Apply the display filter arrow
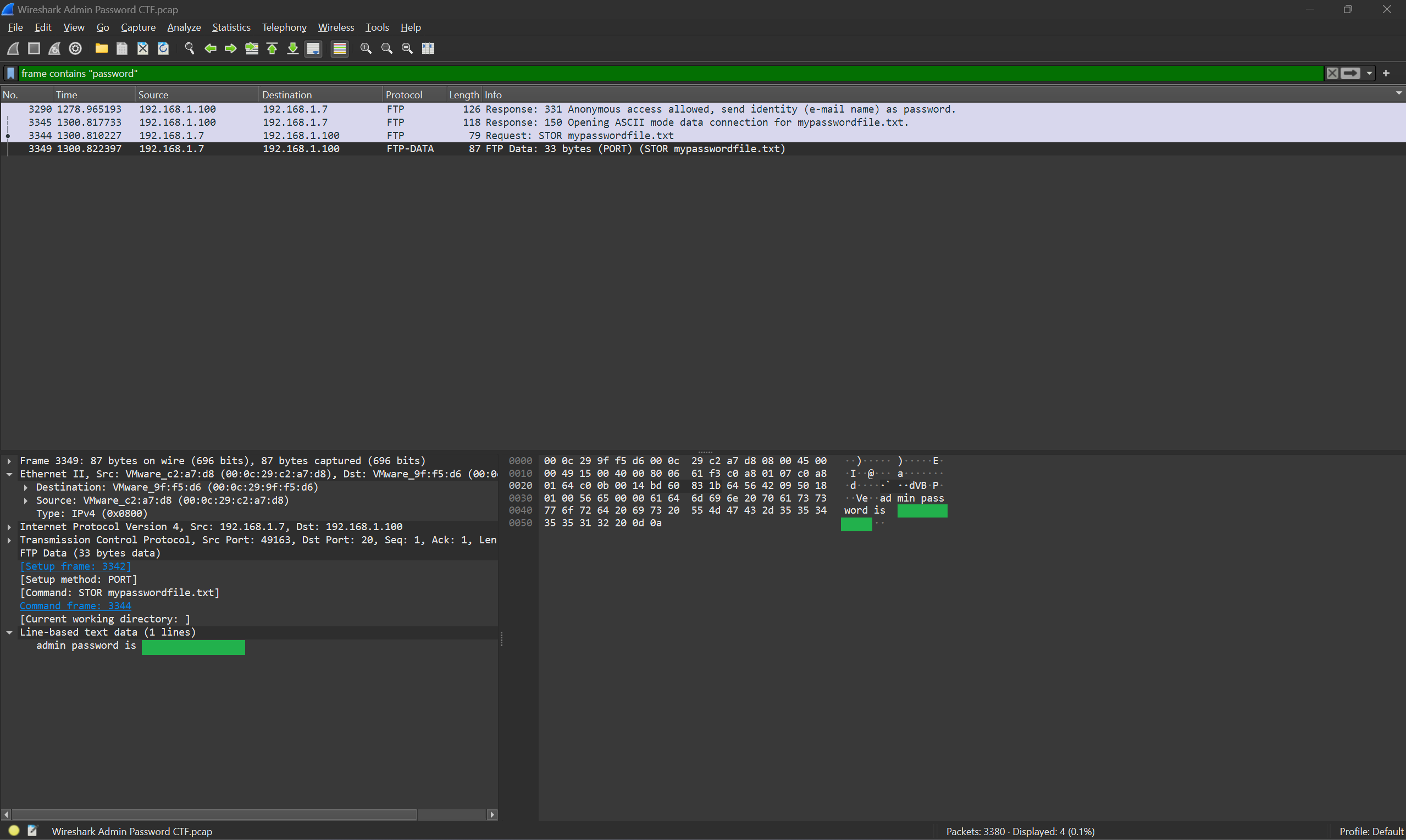Screen dimensions: 1406x840 1350,73
